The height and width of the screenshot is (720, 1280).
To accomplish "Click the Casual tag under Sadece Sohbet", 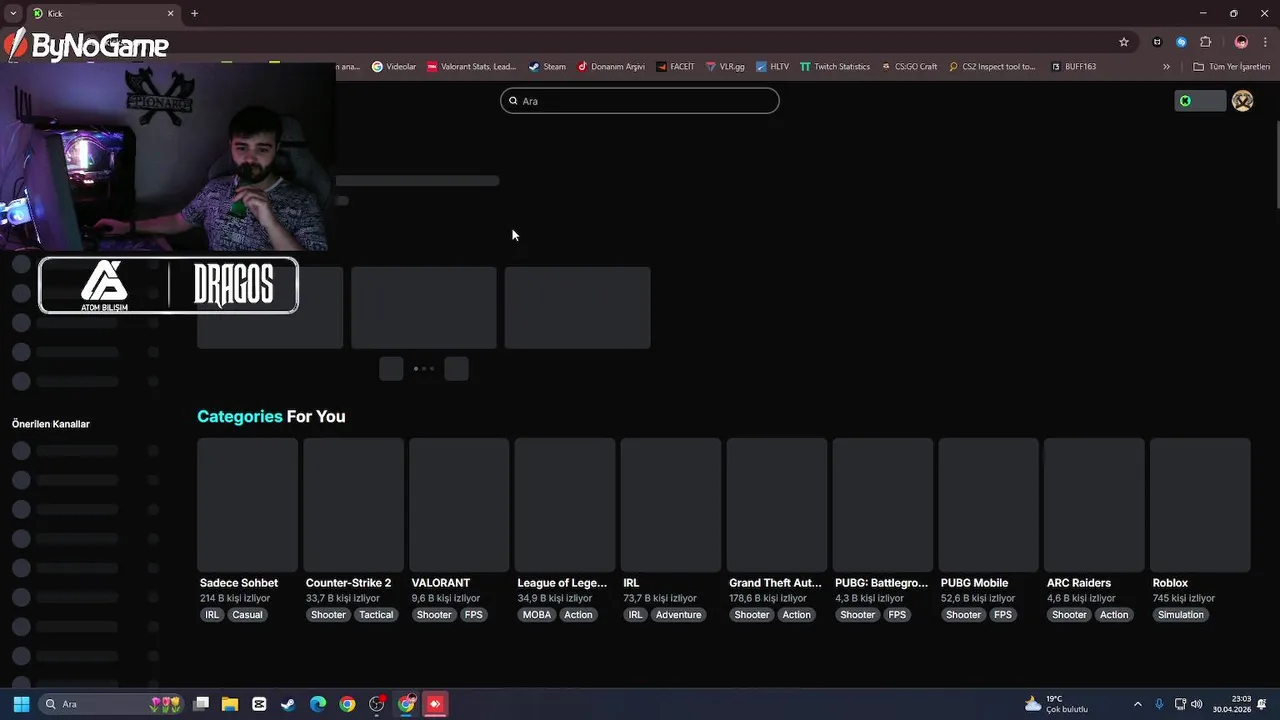I will click(x=247, y=615).
